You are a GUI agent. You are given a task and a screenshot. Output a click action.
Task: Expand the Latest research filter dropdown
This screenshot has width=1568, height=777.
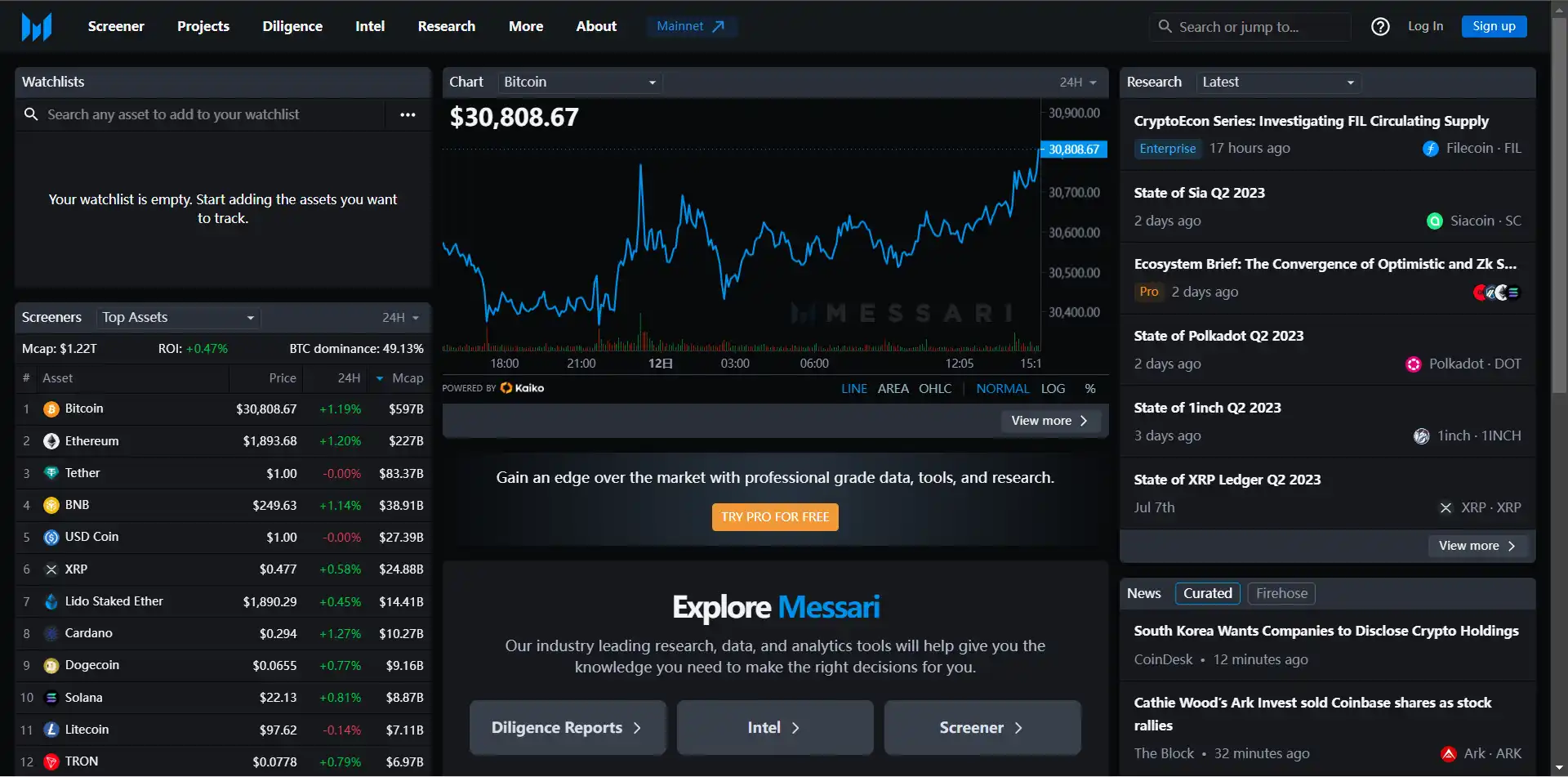pos(1278,82)
